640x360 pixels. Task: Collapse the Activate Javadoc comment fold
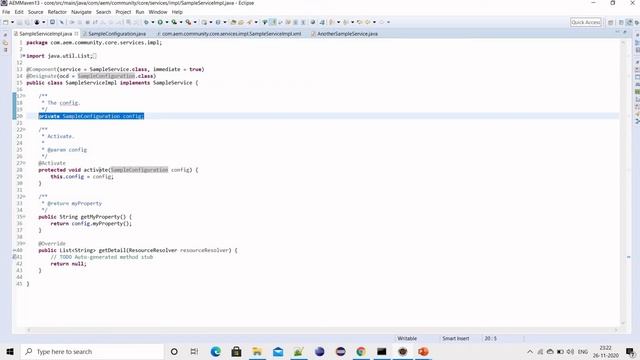tap(24, 129)
